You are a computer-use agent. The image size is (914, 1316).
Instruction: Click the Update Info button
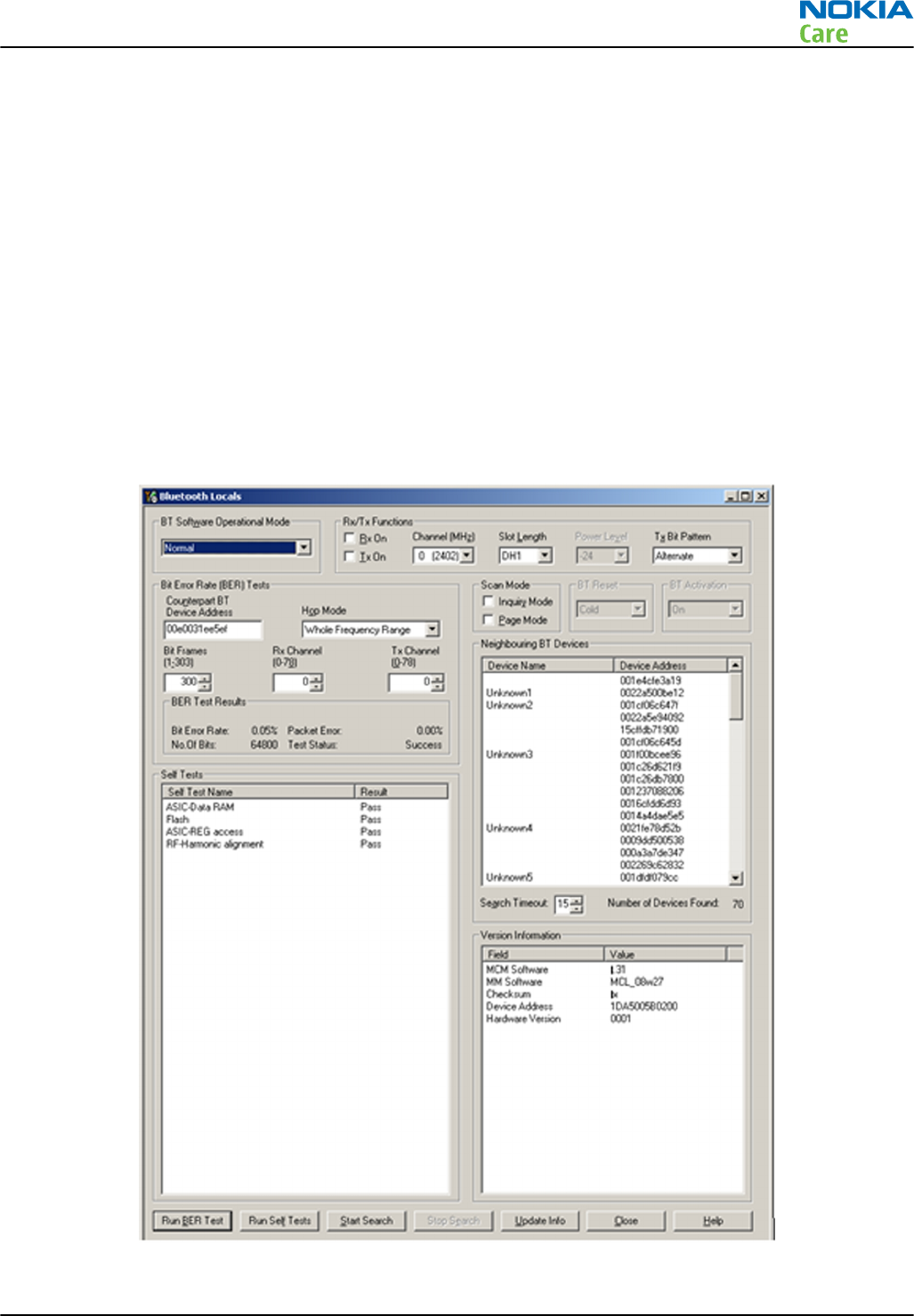coord(539,1221)
